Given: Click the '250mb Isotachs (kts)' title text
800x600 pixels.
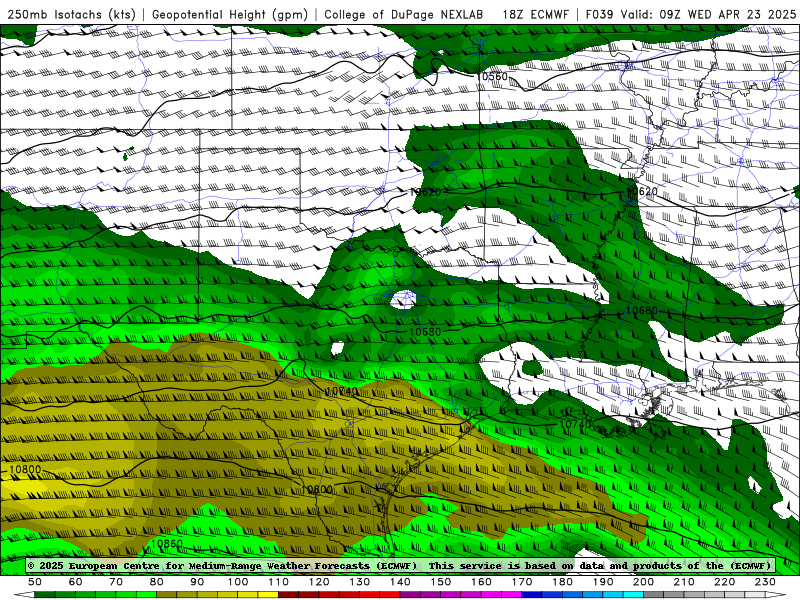Looking at the screenshot, I should (71, 15).
